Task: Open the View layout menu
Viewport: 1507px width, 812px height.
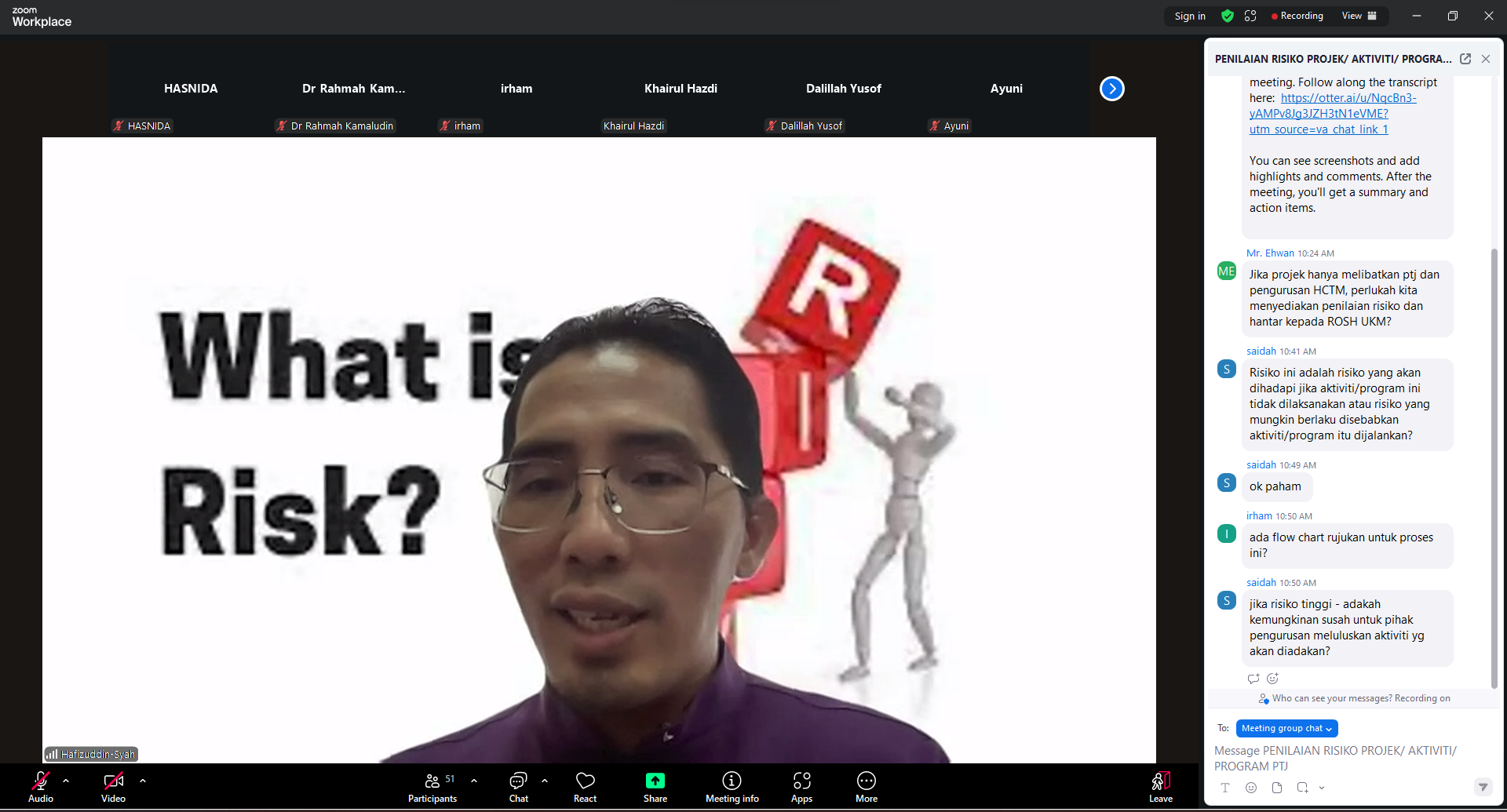Action: point(1359,16)
